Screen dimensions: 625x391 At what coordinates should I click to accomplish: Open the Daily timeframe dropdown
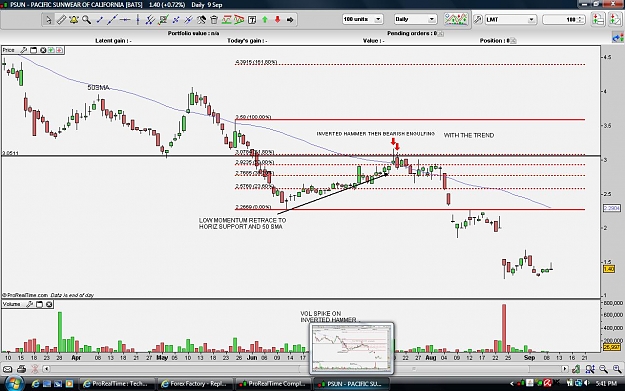point(415,19)
